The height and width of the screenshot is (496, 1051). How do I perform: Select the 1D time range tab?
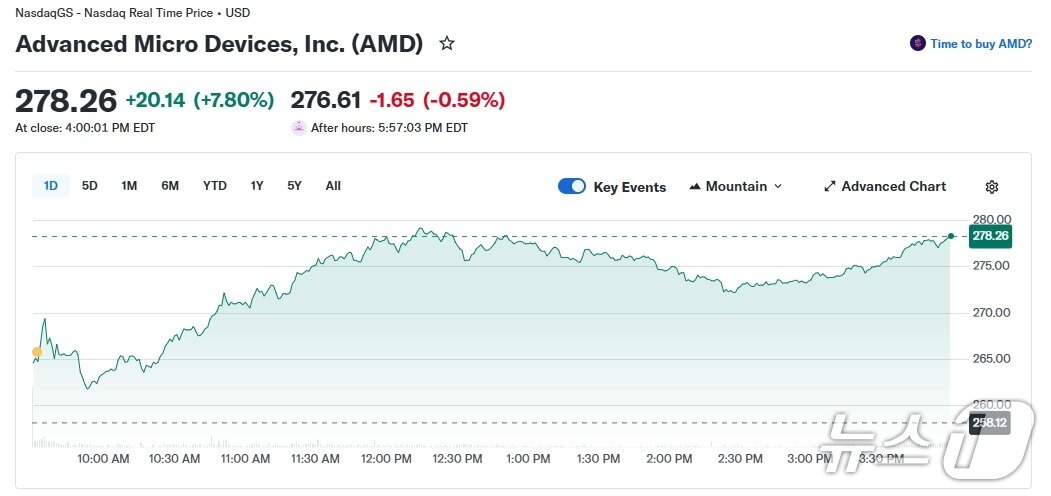(51, 186)
